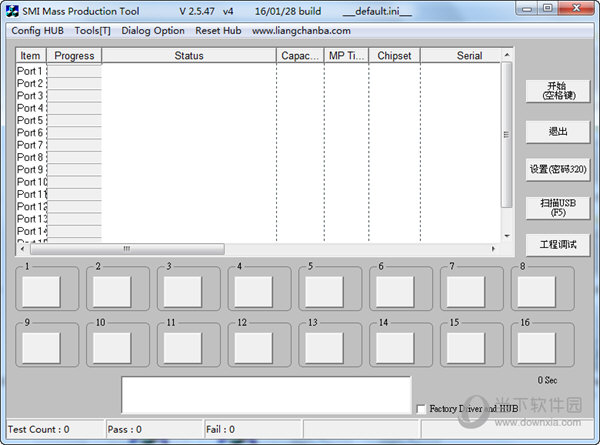Click the vertical scrollbar up arrow

[x=507, y=55]
